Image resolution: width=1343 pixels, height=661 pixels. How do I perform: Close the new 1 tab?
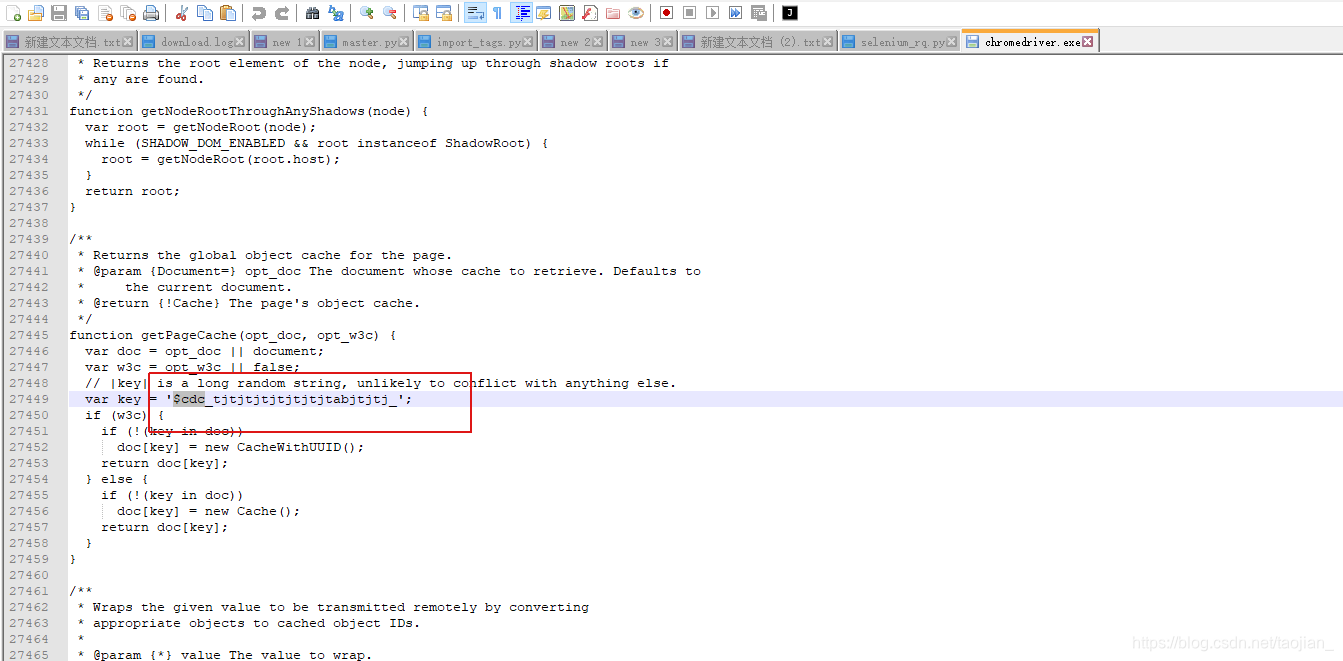click(x=310, y=42)
